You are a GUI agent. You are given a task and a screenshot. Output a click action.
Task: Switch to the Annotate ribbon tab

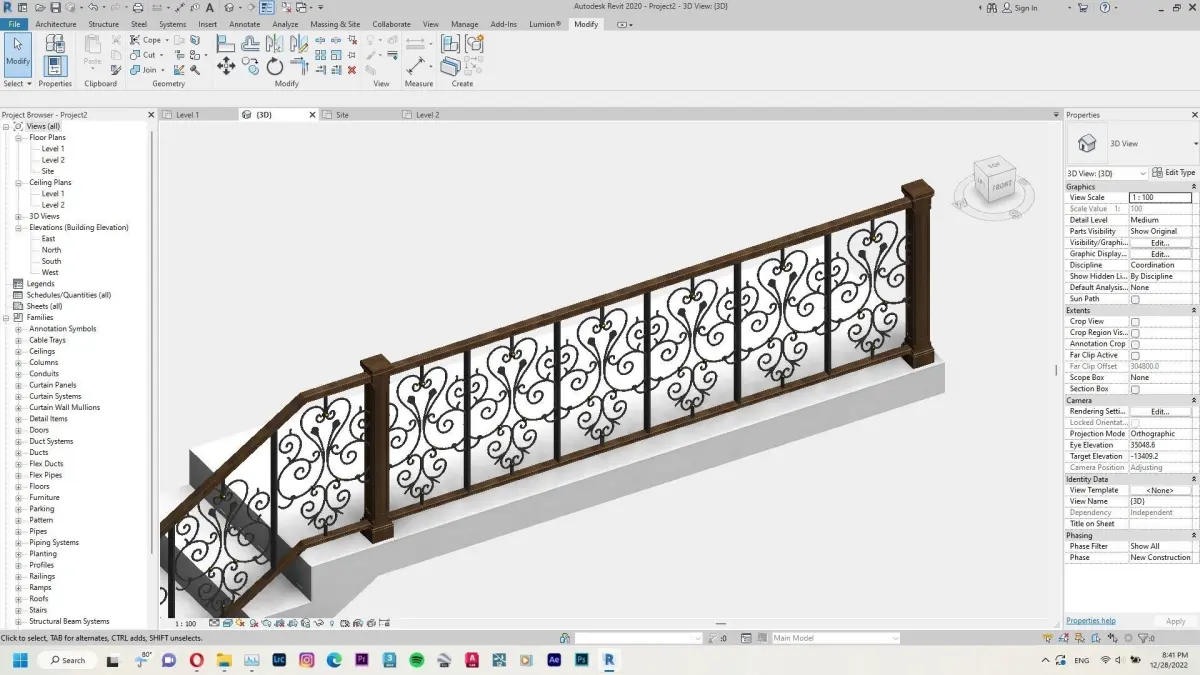click(x=244, y=24)
